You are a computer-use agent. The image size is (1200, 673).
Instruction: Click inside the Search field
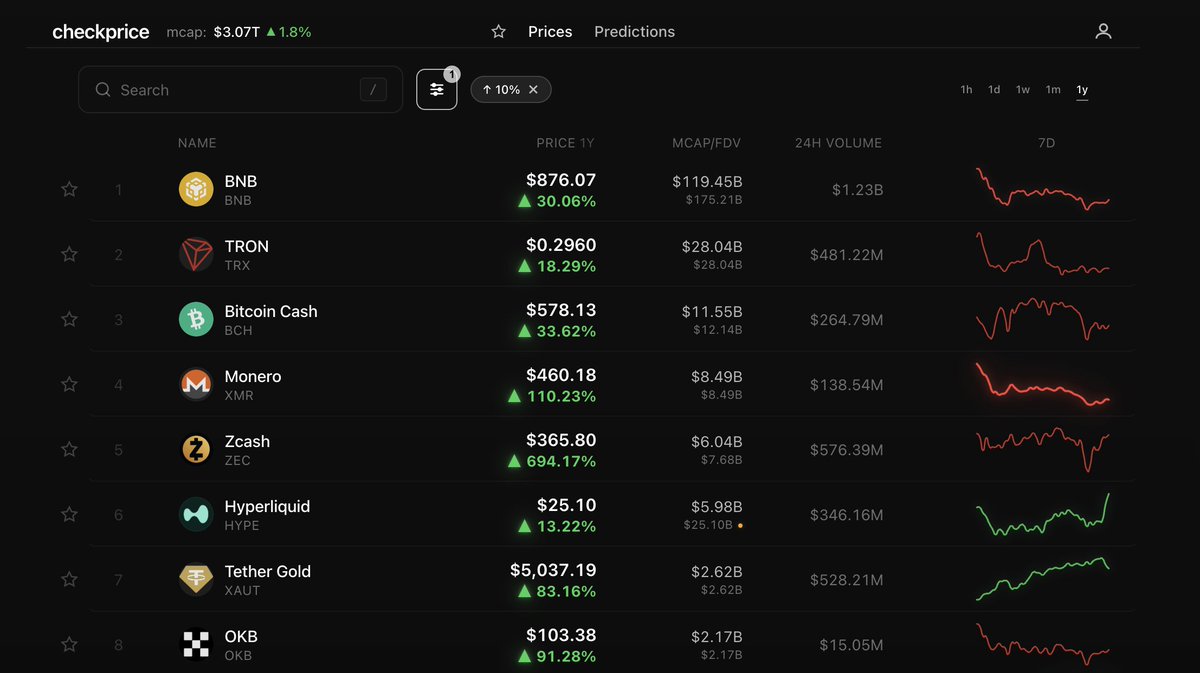(240, 89)
